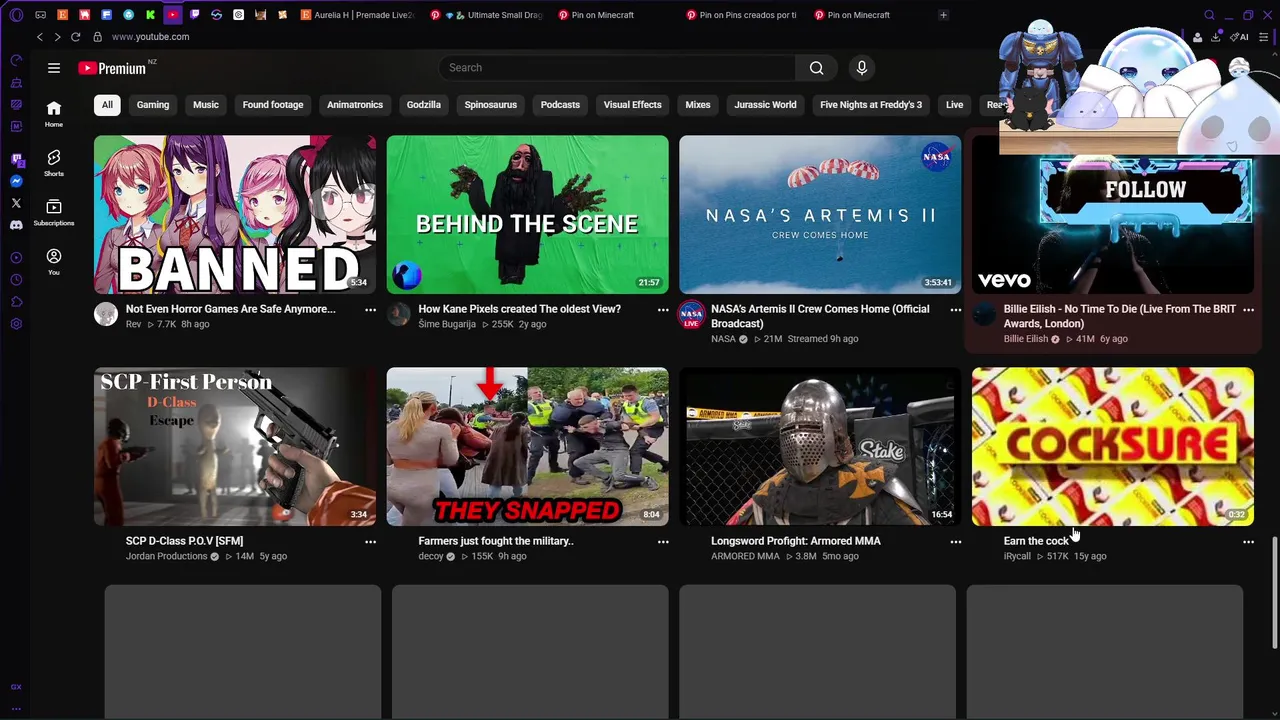Open the player icon in Opera sidebar
Screen dimensions: 1280x720
click(16, 258)
